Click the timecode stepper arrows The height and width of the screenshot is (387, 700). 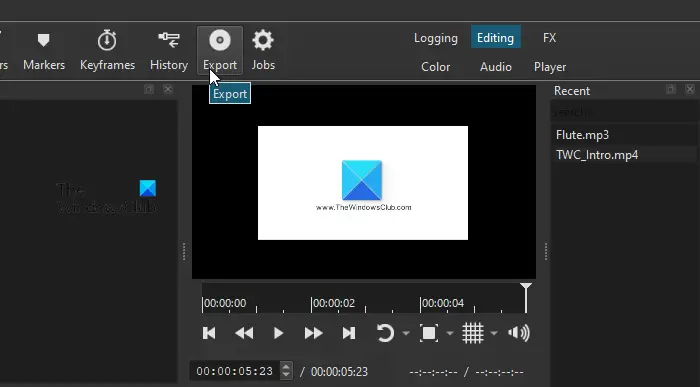(286, 371)
